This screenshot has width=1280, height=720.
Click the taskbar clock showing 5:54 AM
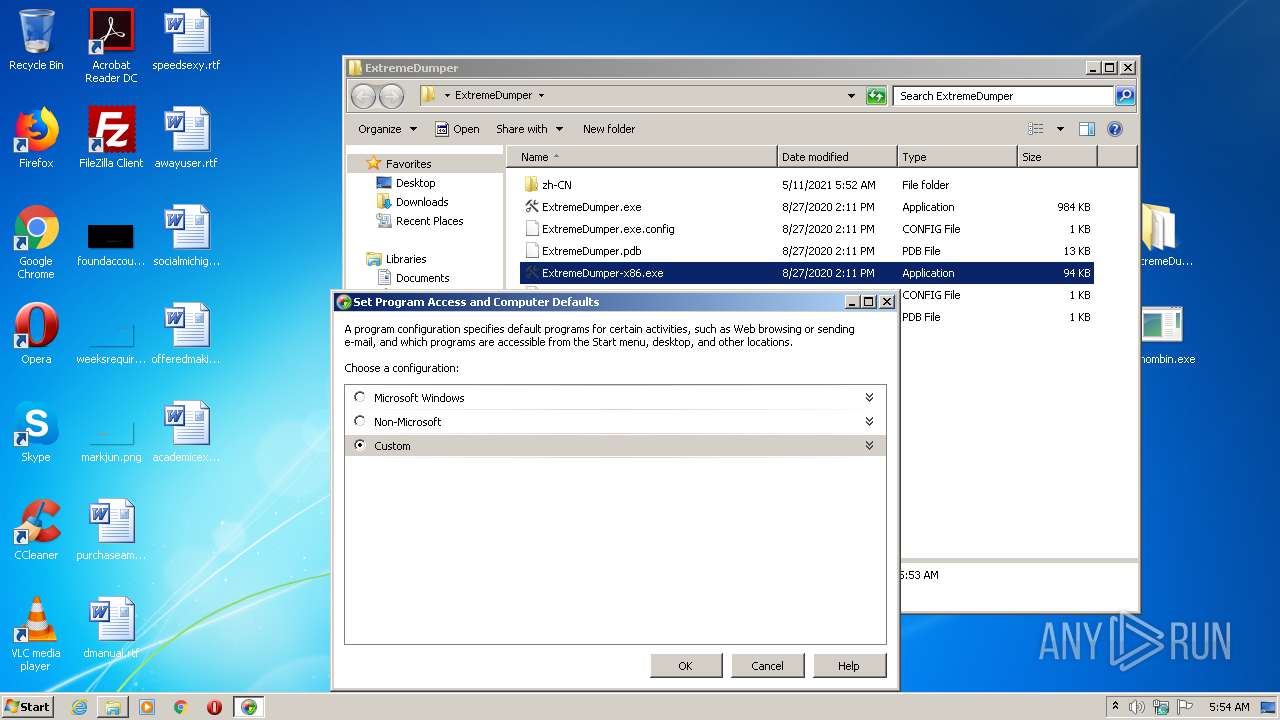tap(1229, 707)
